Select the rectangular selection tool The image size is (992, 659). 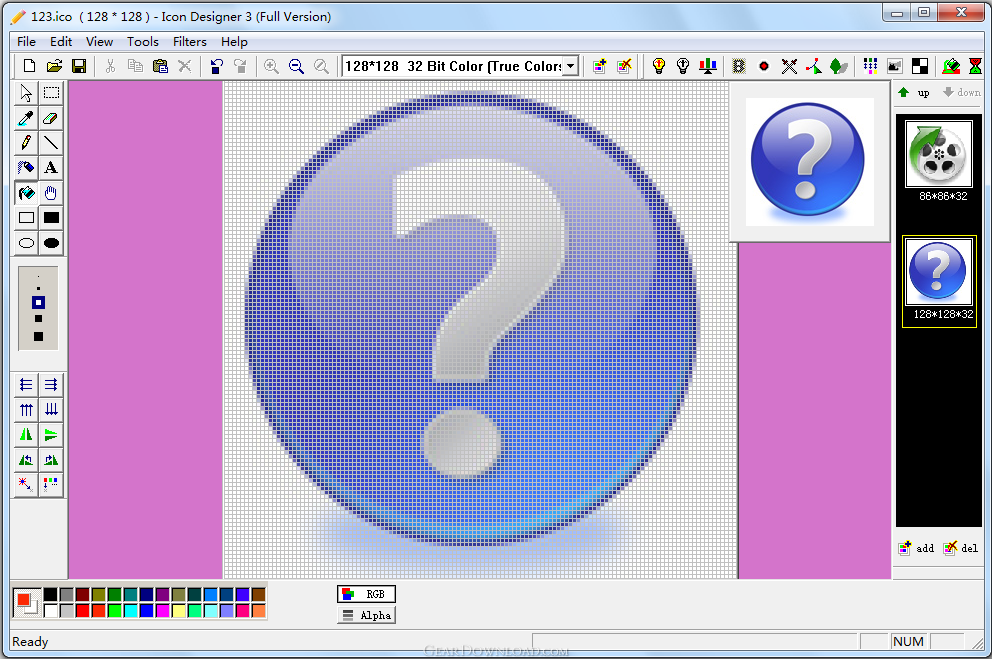(x=51, y=92)
